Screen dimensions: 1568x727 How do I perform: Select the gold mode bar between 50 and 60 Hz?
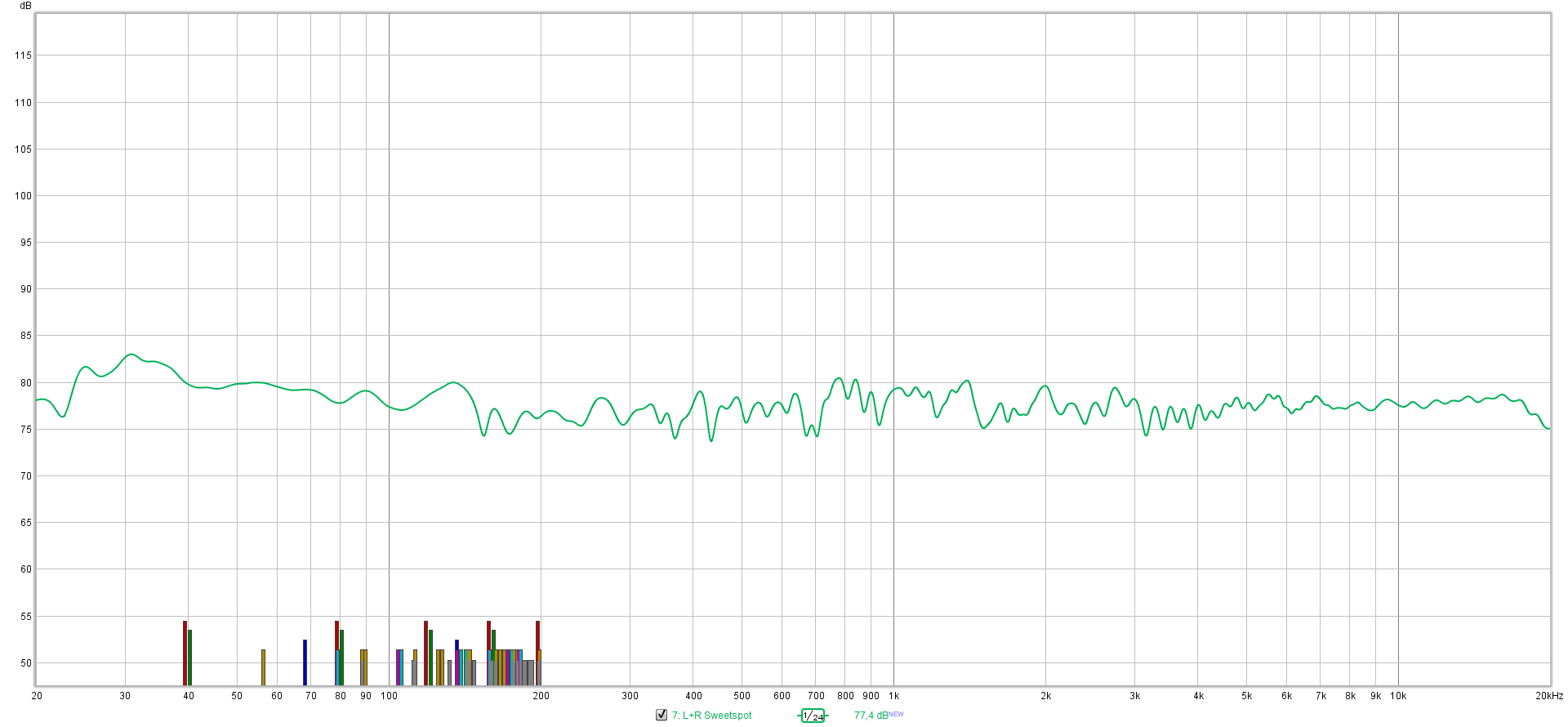pyautogui.click(x=263, y=667)
